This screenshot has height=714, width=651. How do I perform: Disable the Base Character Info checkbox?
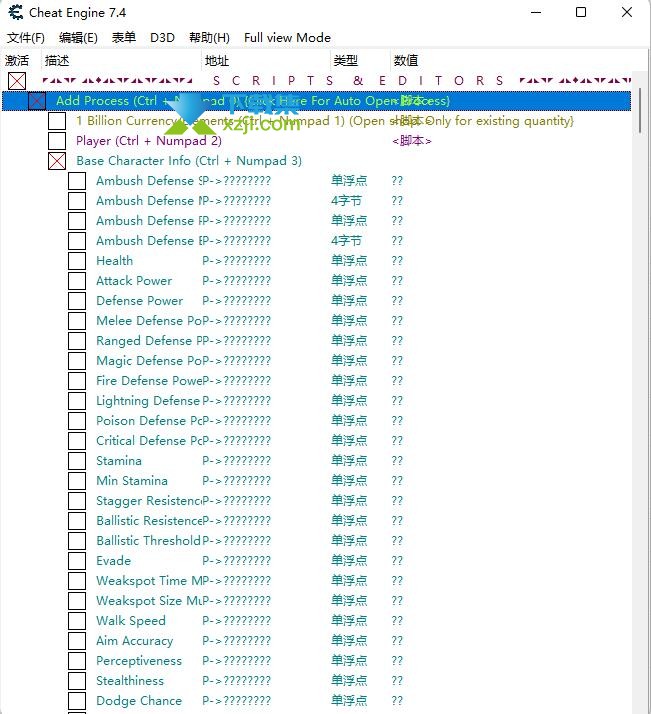57,161
